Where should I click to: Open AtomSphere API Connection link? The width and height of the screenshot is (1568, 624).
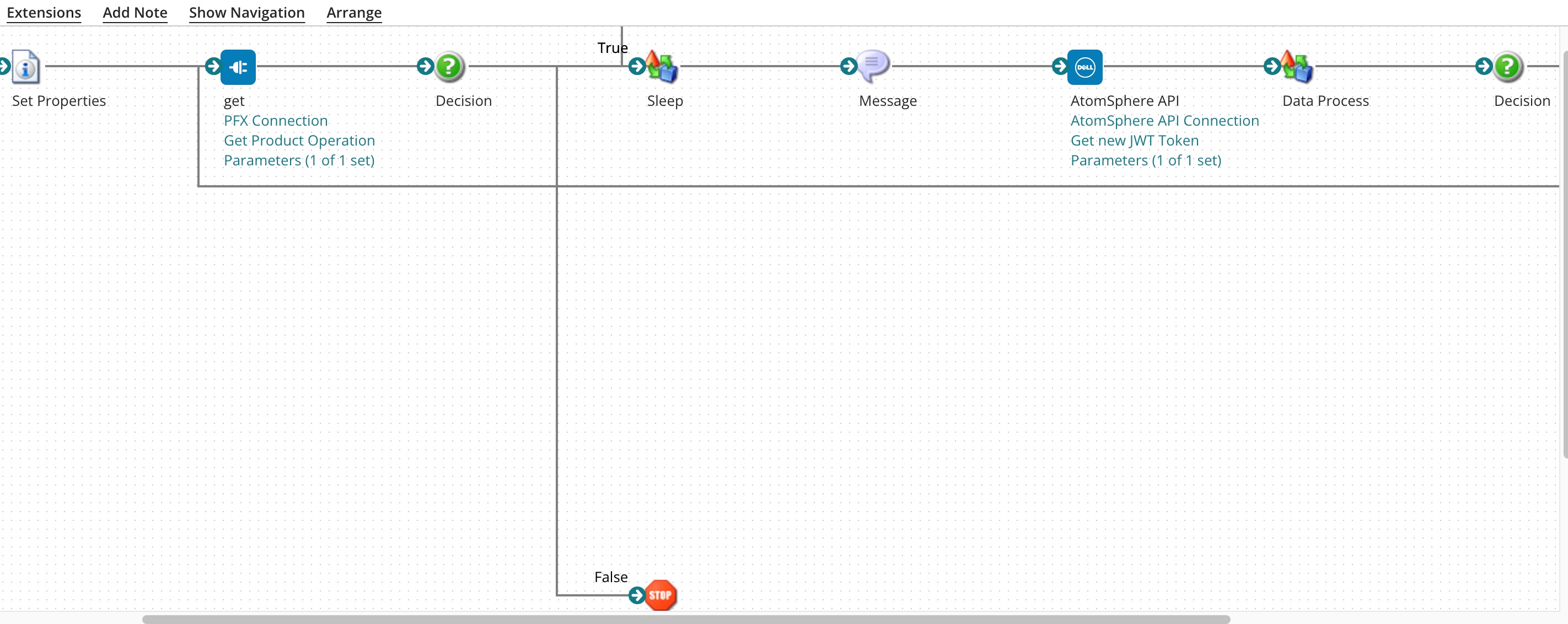1164,121
